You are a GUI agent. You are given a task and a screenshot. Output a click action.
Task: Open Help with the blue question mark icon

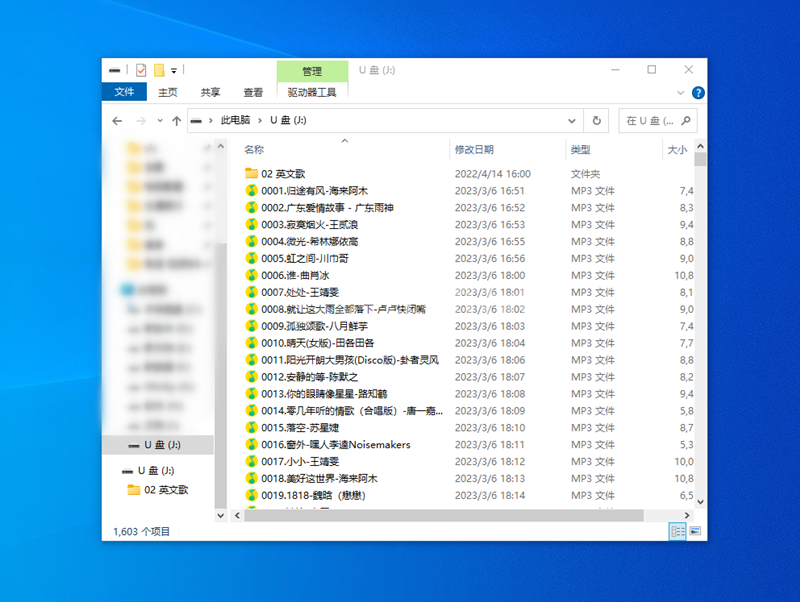tap(698, 92)
